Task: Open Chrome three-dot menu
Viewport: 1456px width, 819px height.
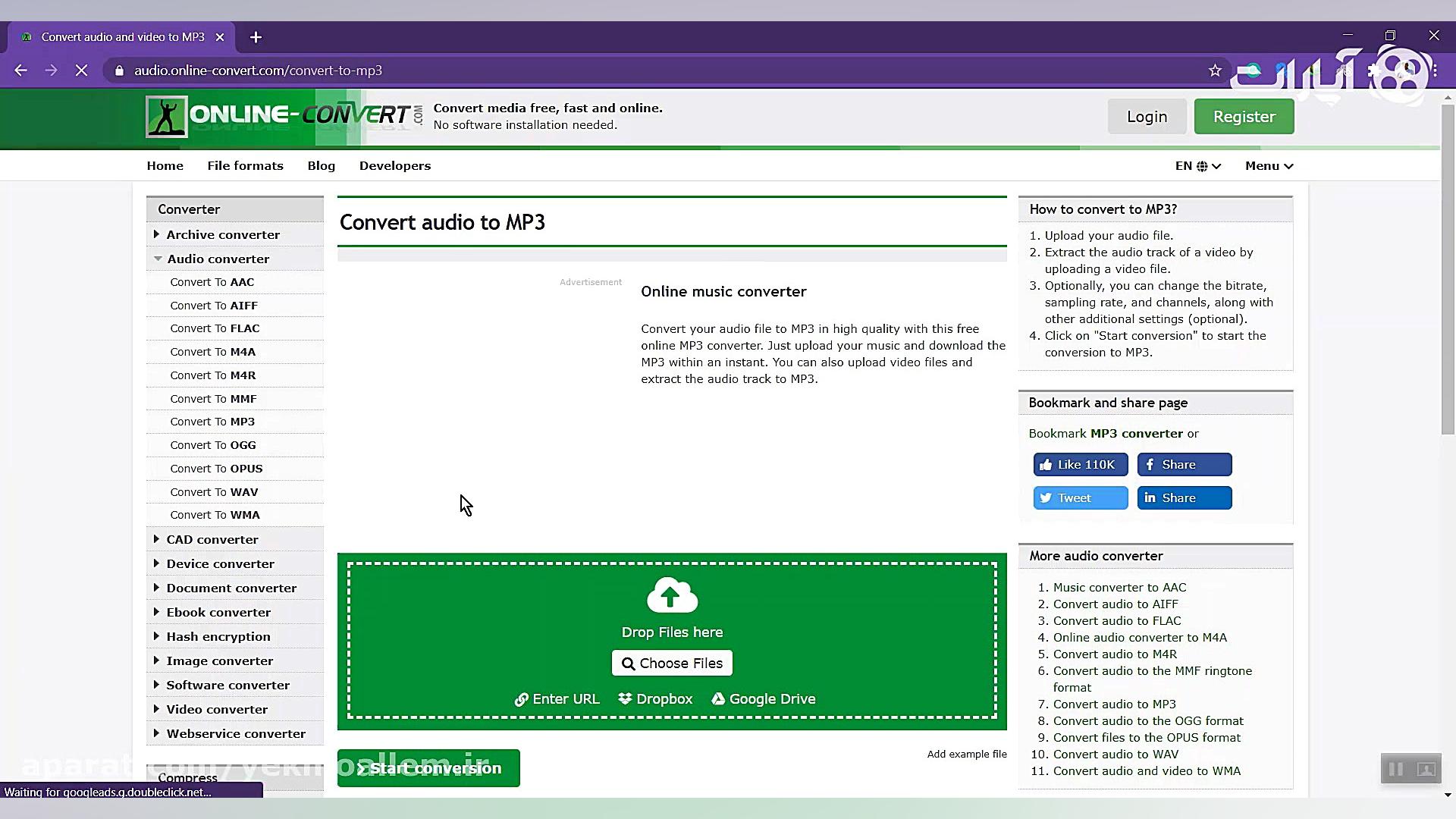Action: (1436, 71)
